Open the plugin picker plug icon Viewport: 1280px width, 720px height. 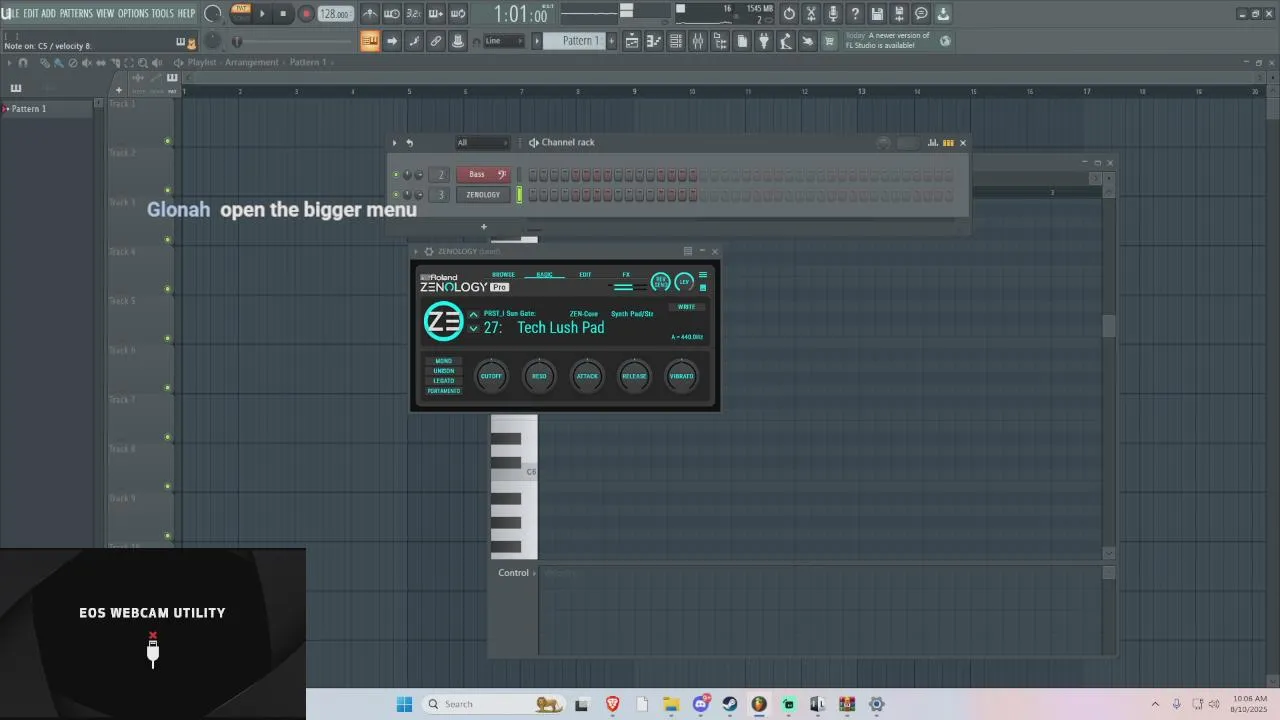point(764,41)
